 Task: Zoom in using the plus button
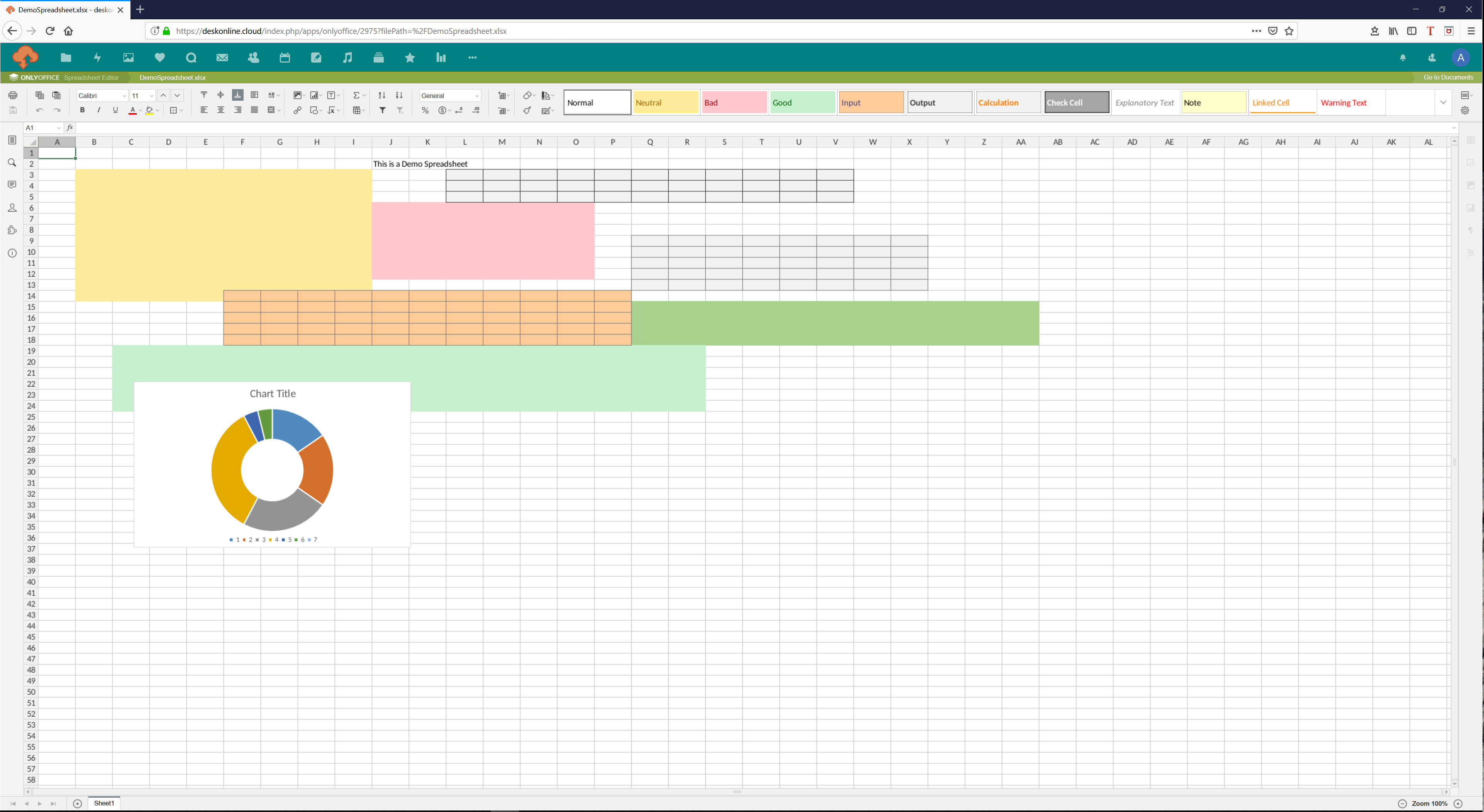click(1458, 804)
